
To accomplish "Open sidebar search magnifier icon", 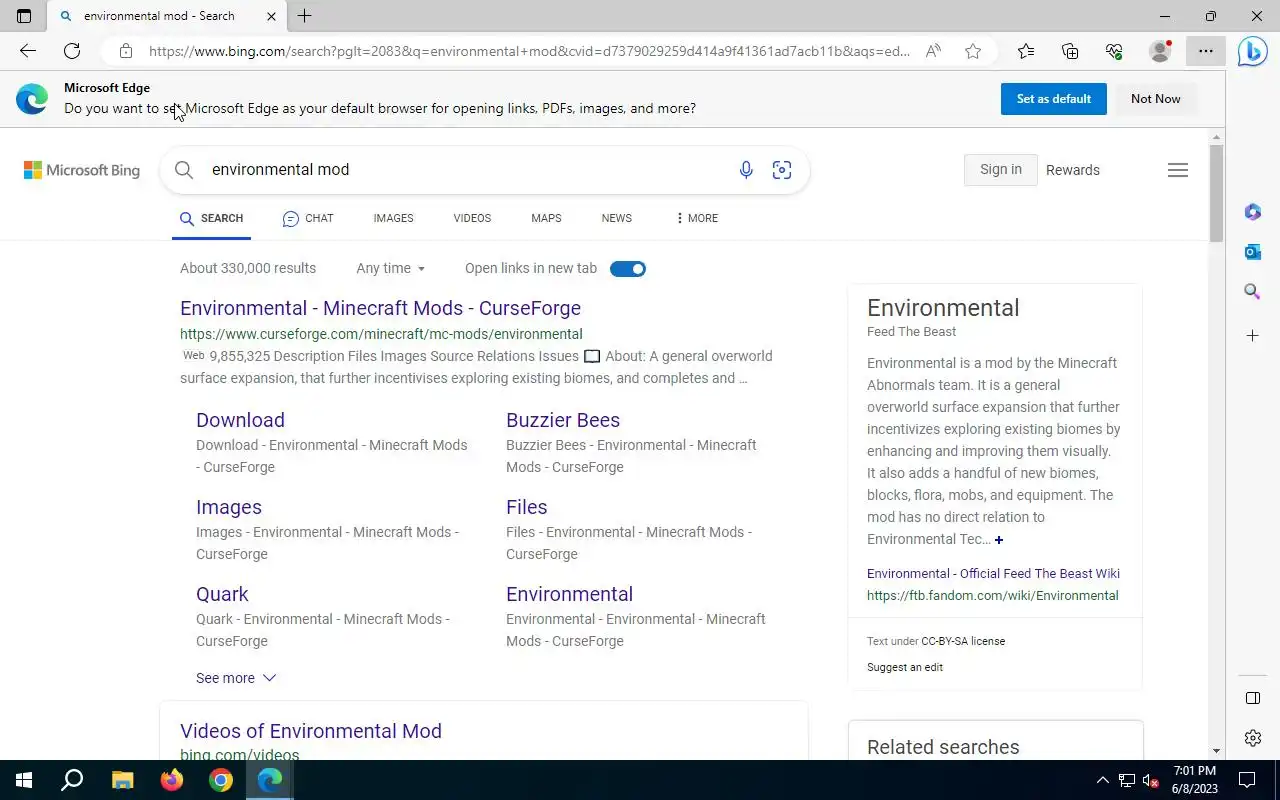I will (x=1253, y=292).
